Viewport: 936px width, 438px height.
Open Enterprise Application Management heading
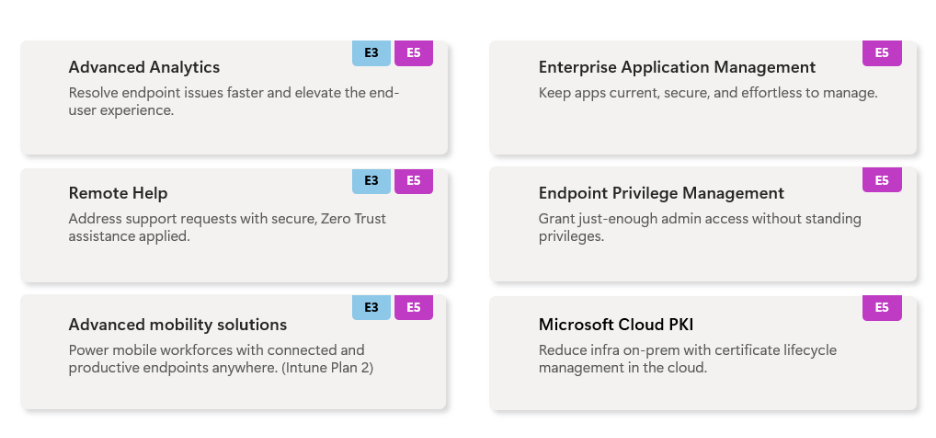click(x=677, y=67)
